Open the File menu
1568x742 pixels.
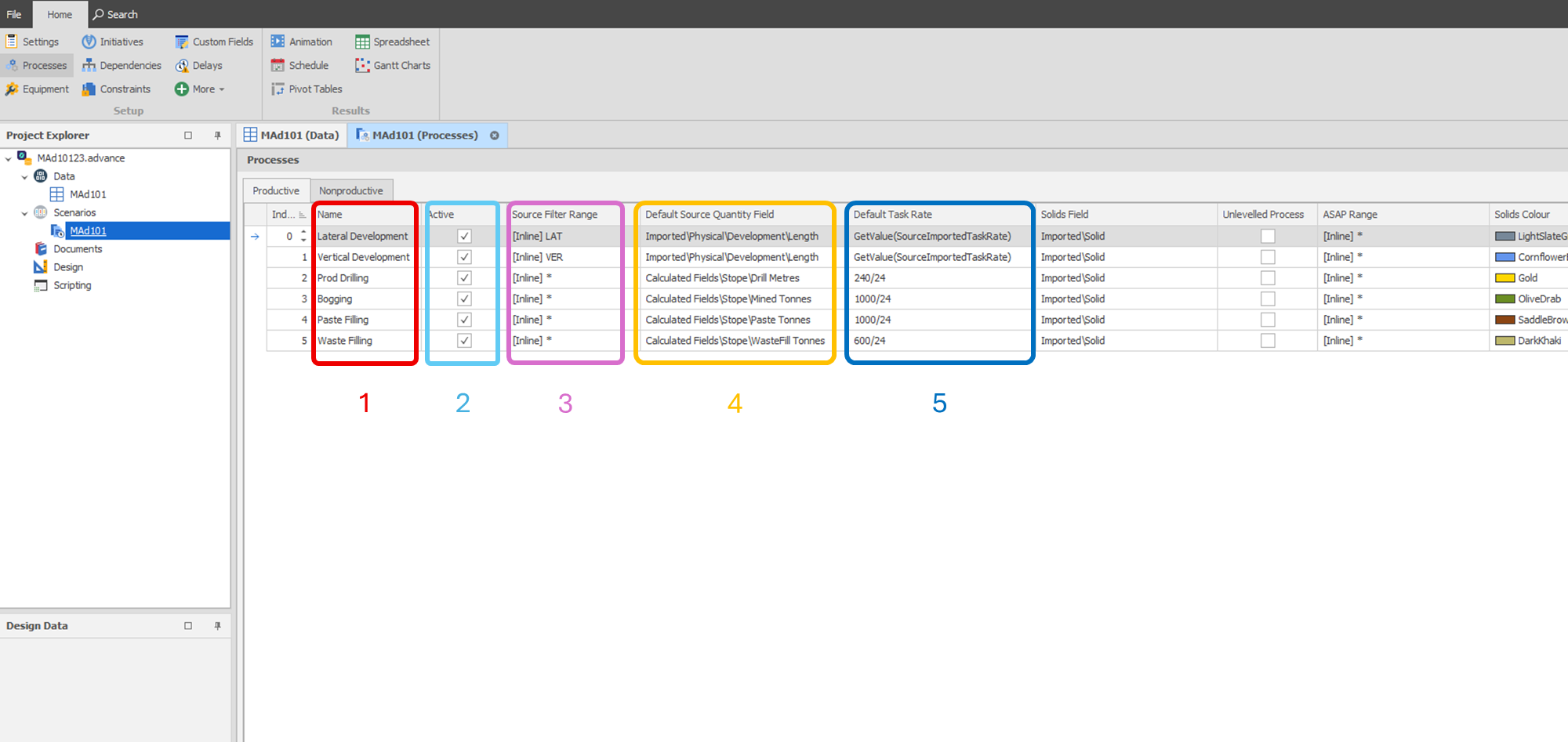click(x=14, y=14)
